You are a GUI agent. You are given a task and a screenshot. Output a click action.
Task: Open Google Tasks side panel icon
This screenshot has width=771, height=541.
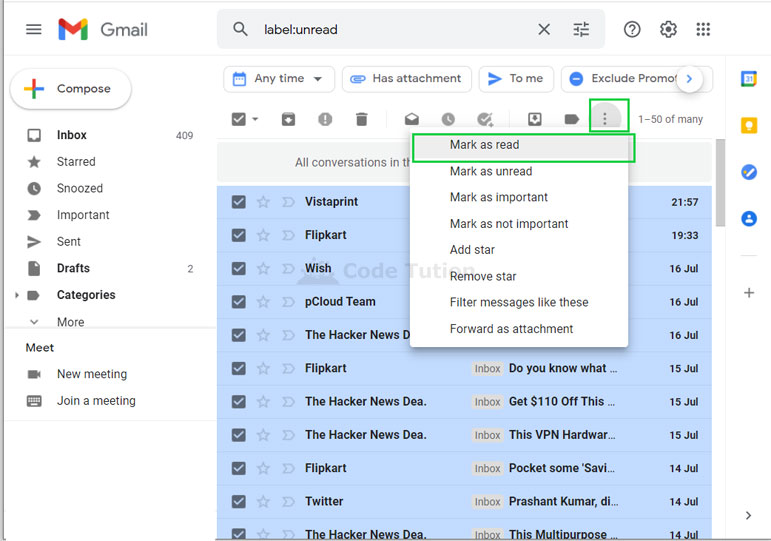tap(749, 172)
